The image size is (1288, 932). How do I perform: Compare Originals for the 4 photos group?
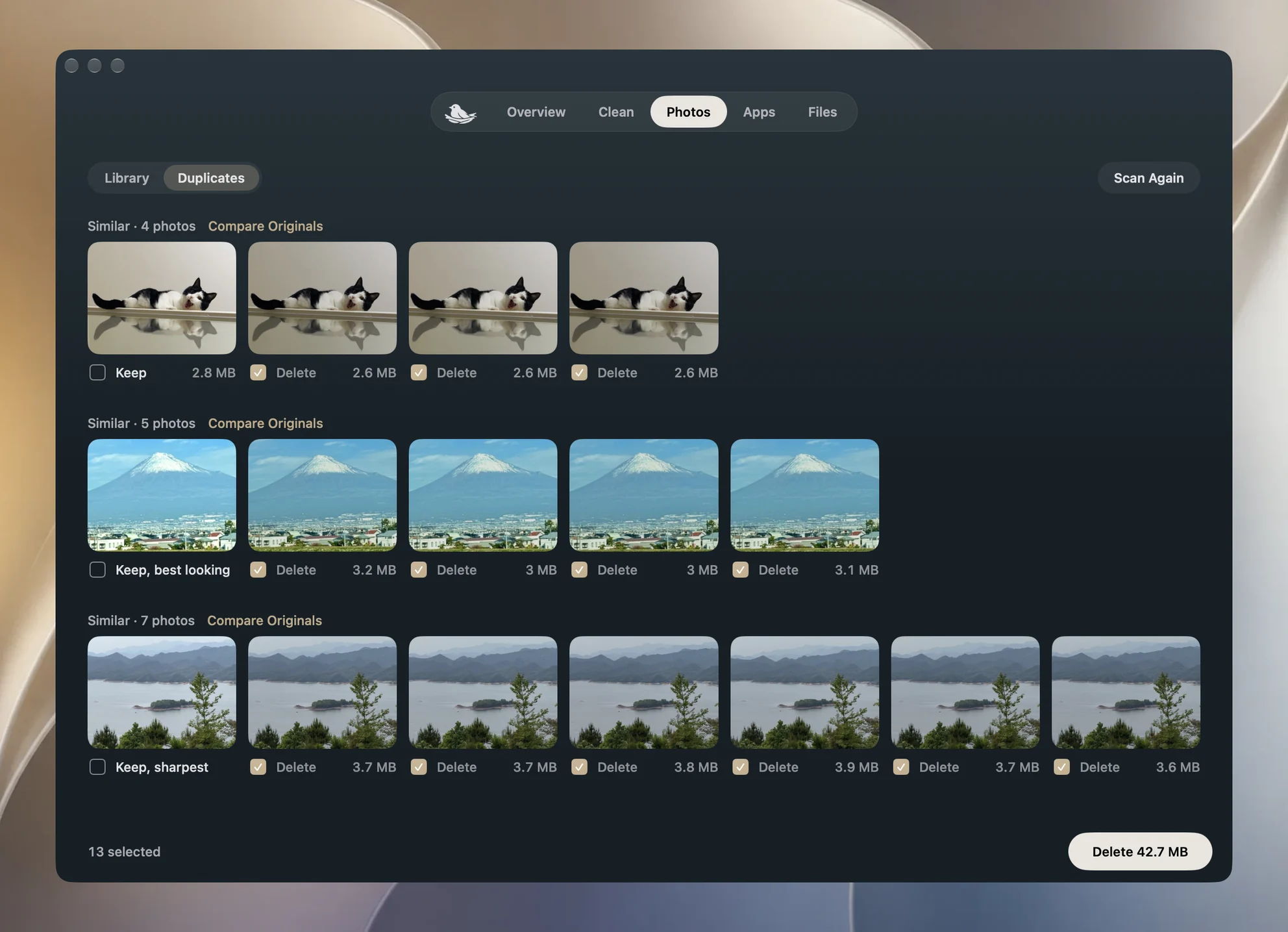pyautogui.click(x=265, y=226)
